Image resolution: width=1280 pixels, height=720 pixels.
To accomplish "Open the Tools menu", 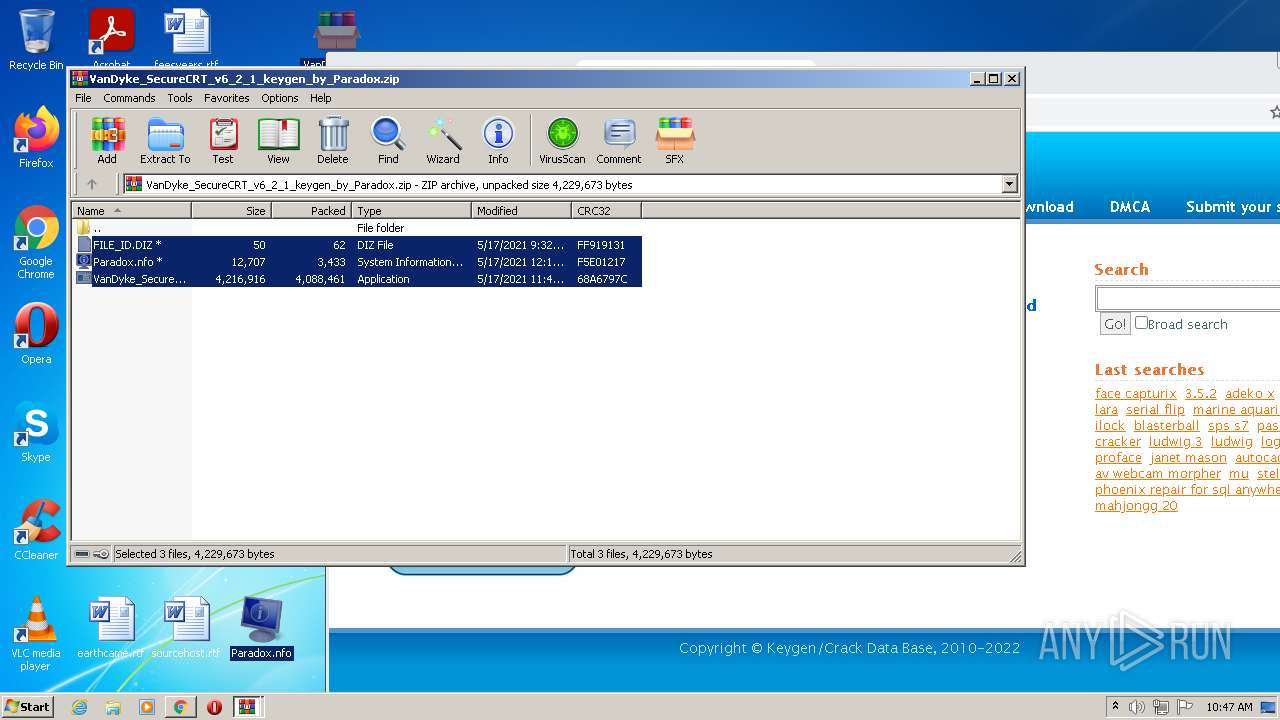I will [x=180, y=98].
